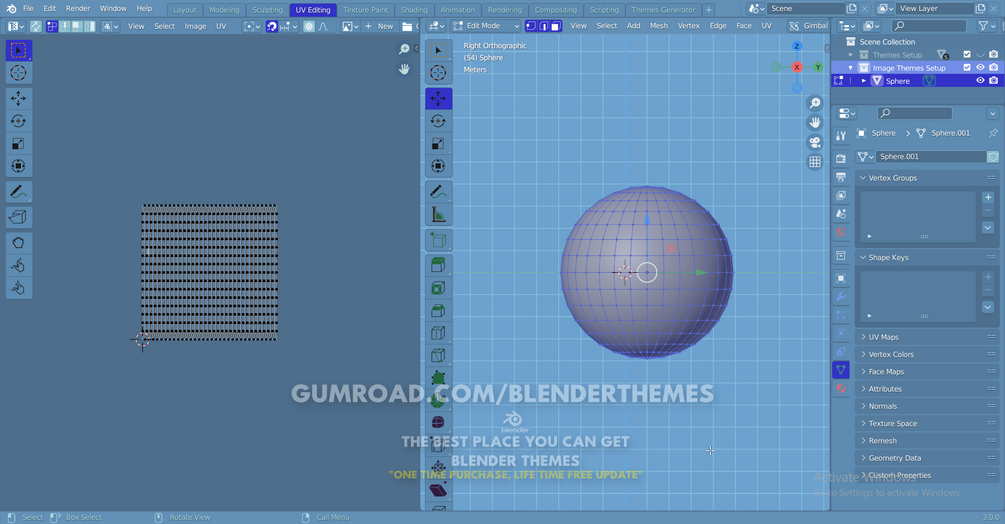1005x524 pixels.
Task: Select the Add Cube tool in viewport
Action: (x=438, y=240)
